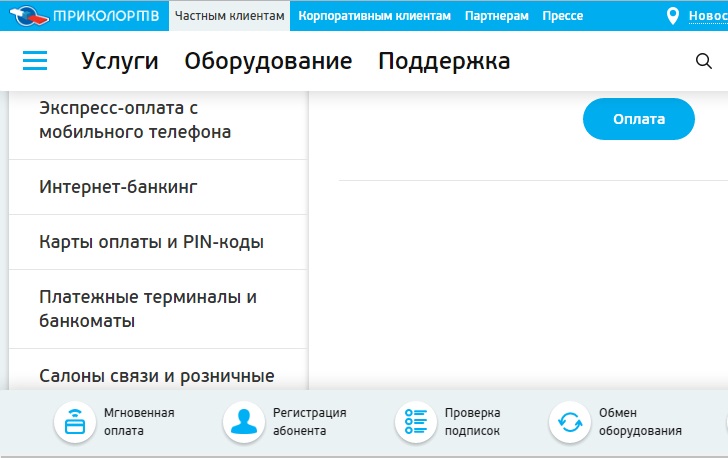Select Экспресс-оплата с мобильного телефона

[x=135, y=119]
